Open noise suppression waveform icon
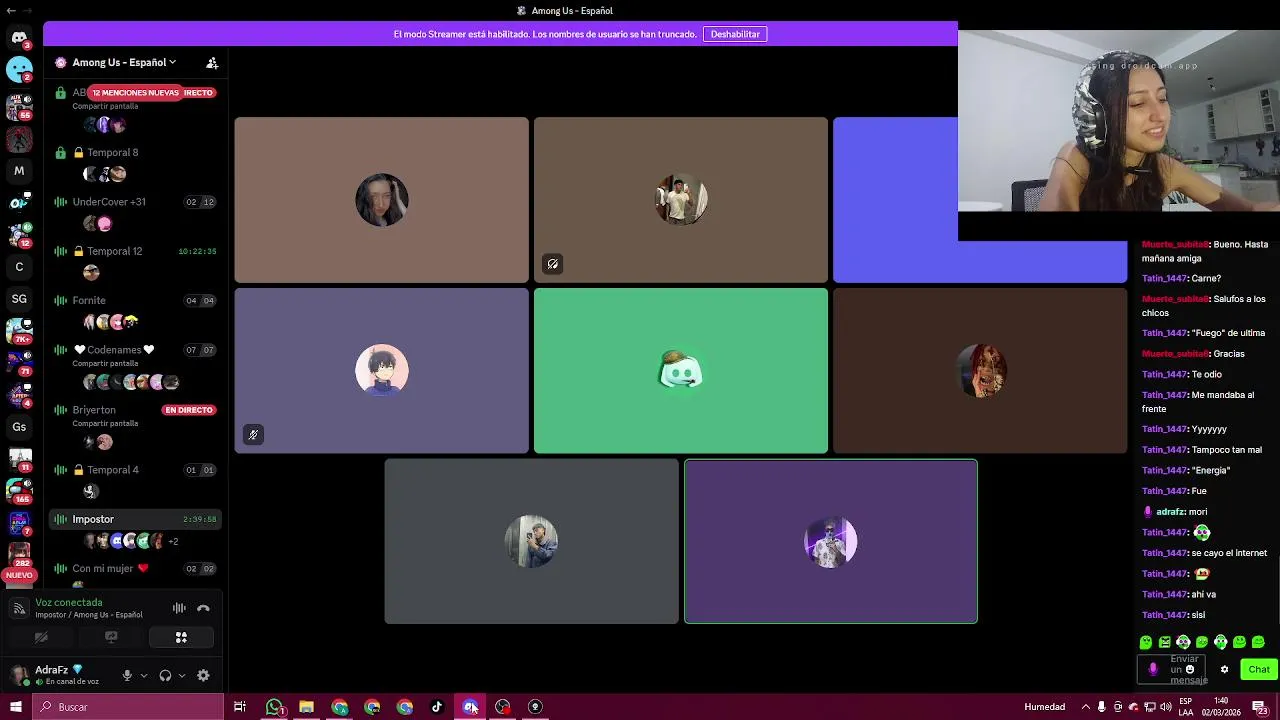This screenshot has width=1280, height=720. tap(179, 608)
